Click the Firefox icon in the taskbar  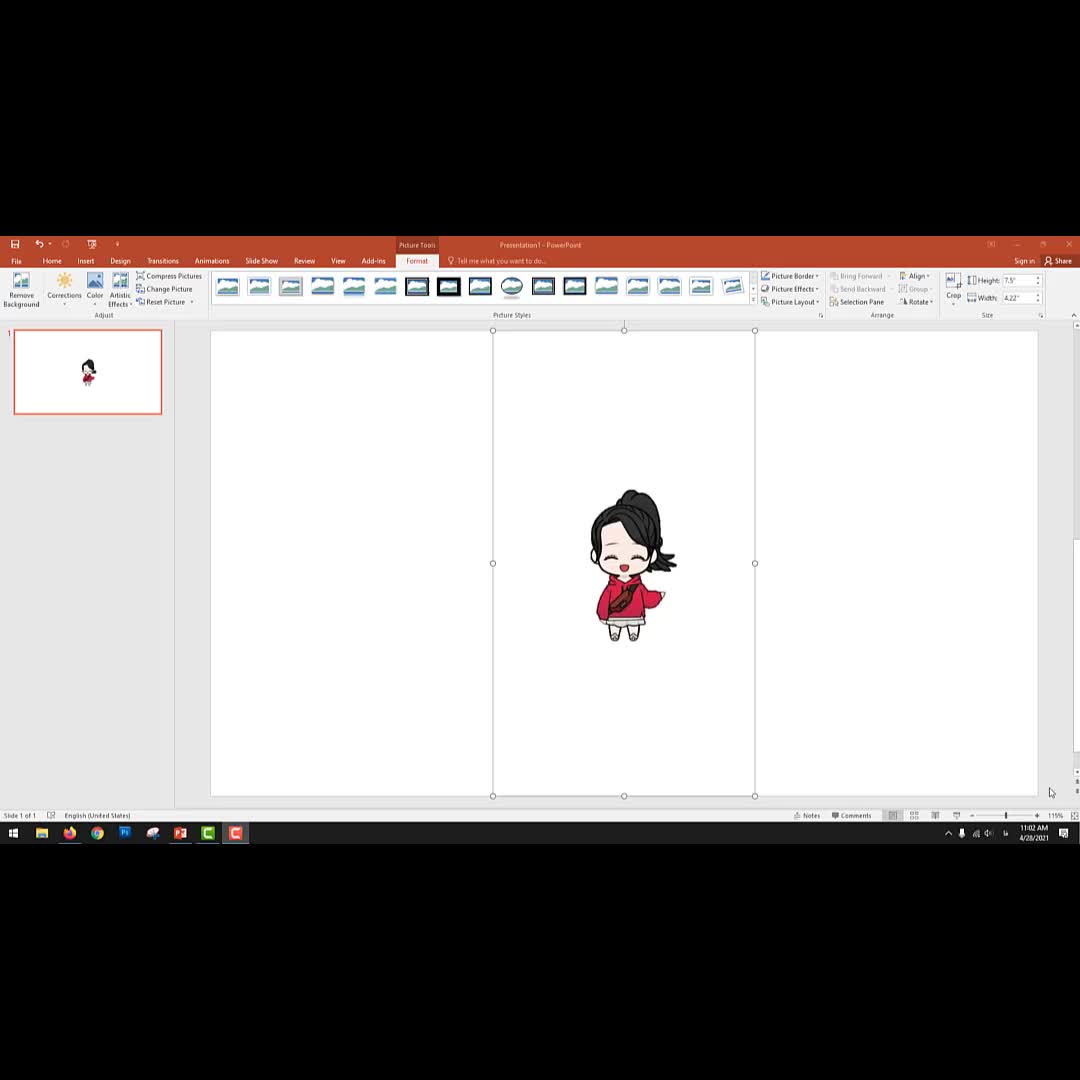pos(69,833)
